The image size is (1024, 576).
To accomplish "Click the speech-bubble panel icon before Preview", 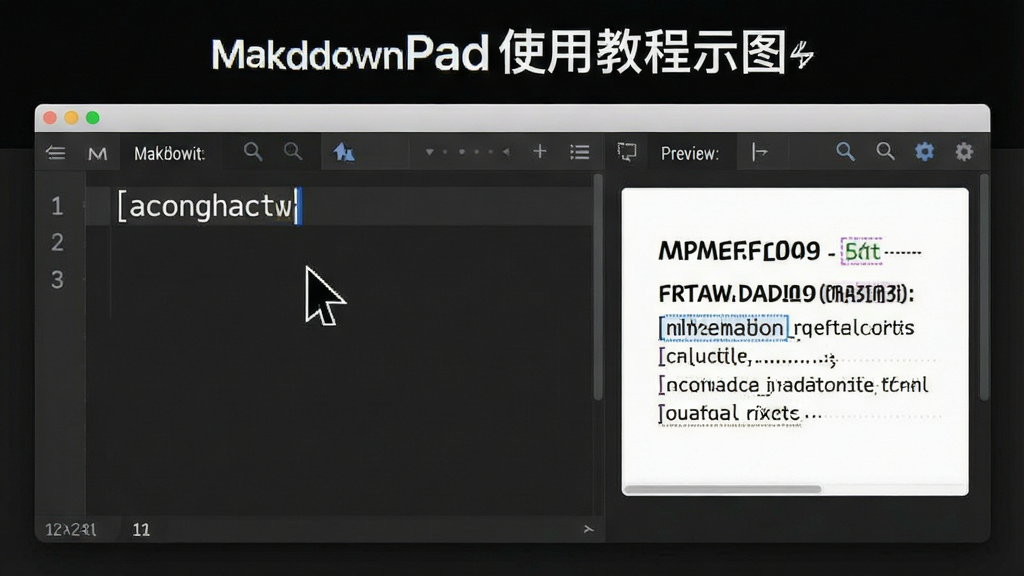I will pyautogui.click(x=626, y=152).
